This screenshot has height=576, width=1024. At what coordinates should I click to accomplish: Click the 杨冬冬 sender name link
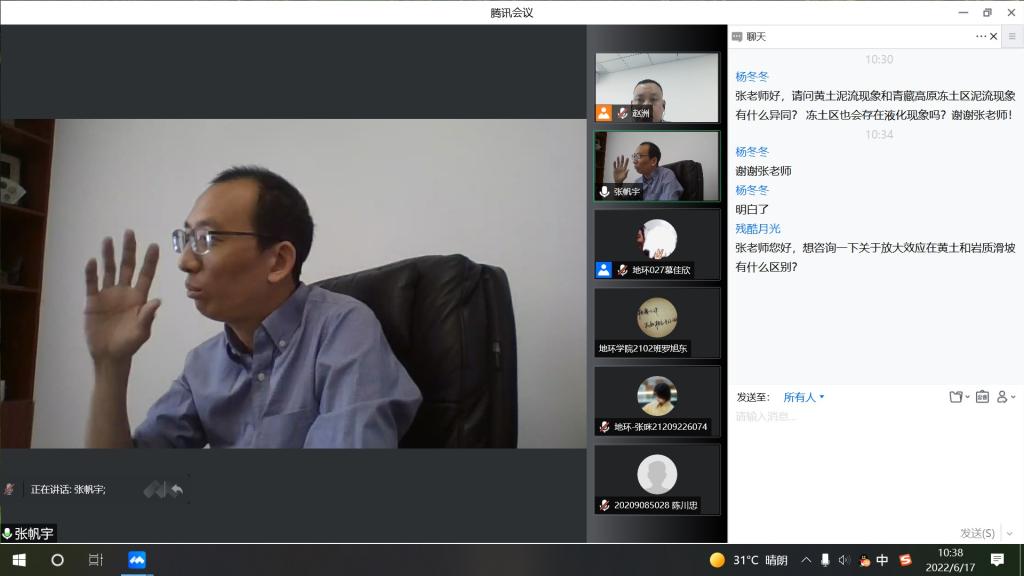(752, 76)
